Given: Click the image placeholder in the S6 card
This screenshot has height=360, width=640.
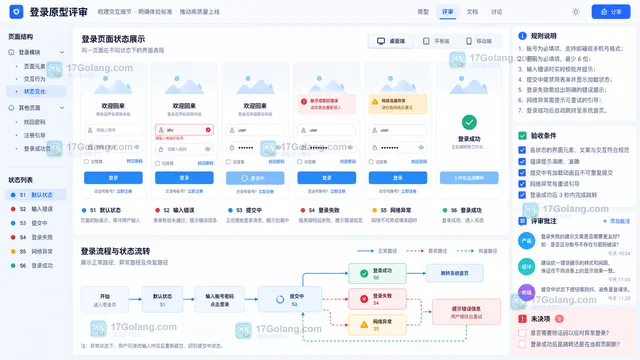Looking at the screenshot, I should (x=469, y=84).
